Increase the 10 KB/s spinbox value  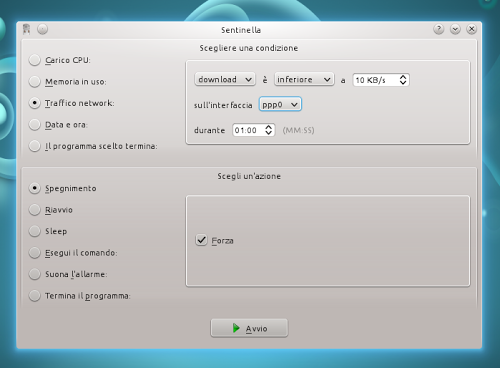[403, 77]
